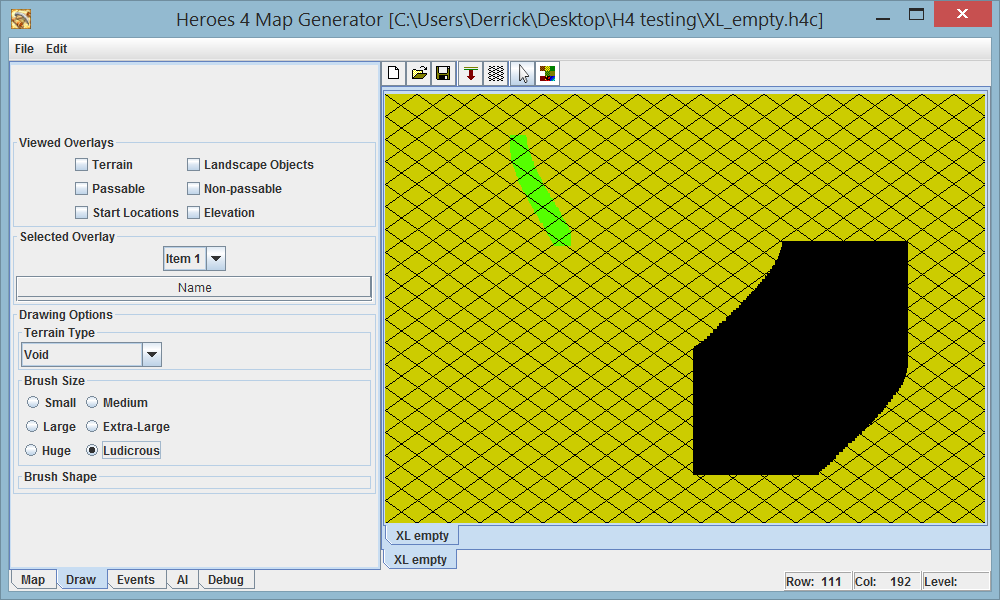Enable the Passable overlay checkbox
This screenshot has width=1000, height=600.
coord(81,189)
